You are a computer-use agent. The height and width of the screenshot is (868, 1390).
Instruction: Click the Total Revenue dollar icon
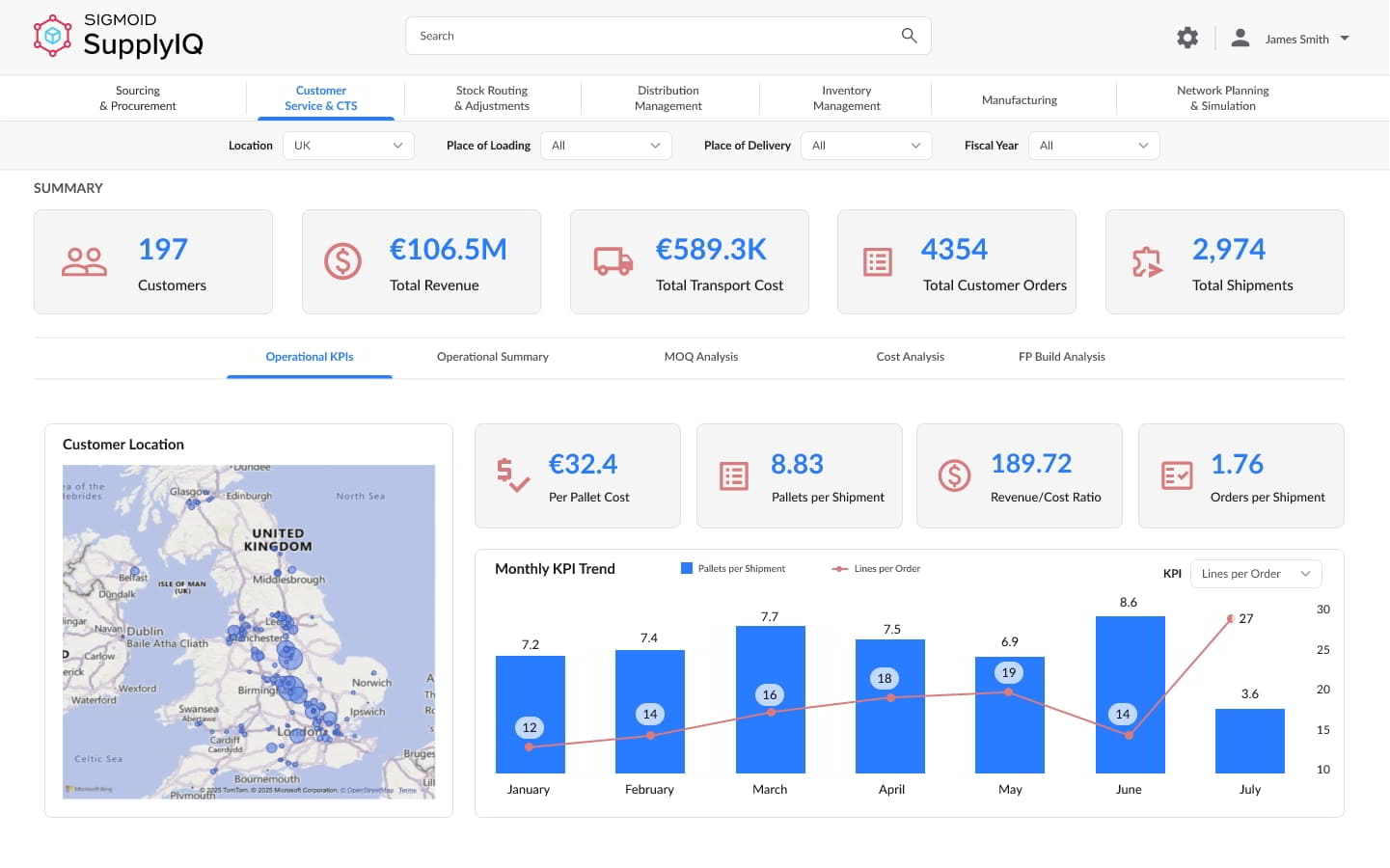tap(342, 261)
